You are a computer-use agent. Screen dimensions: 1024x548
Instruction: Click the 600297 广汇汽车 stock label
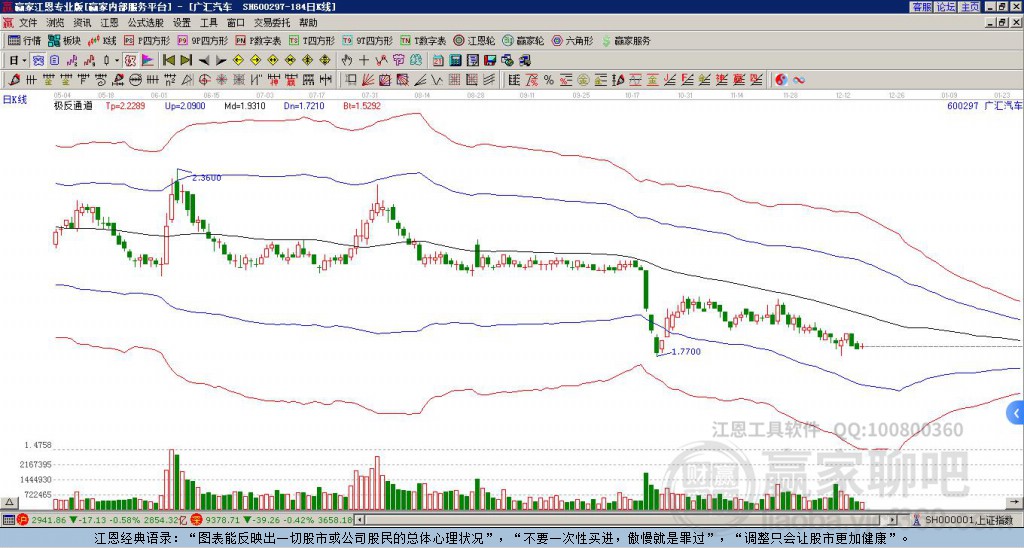[984, 106]
